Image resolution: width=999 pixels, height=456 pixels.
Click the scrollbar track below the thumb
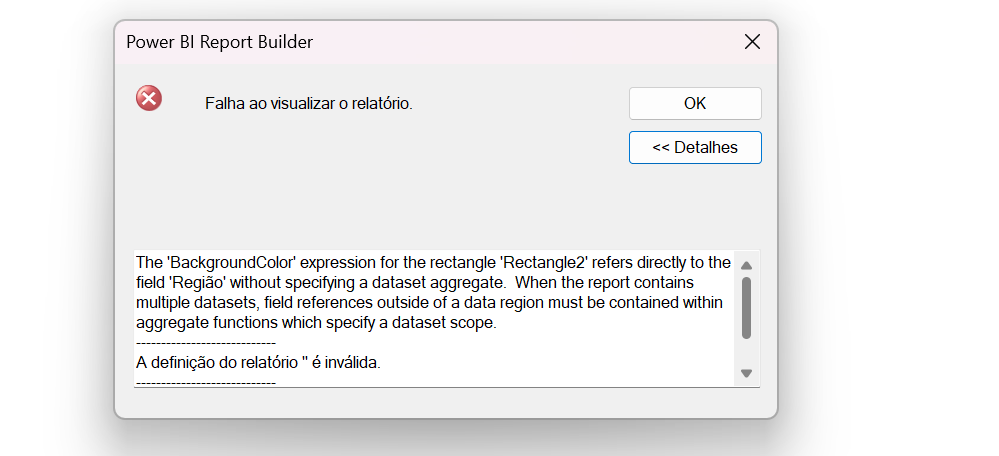[746, 352]
